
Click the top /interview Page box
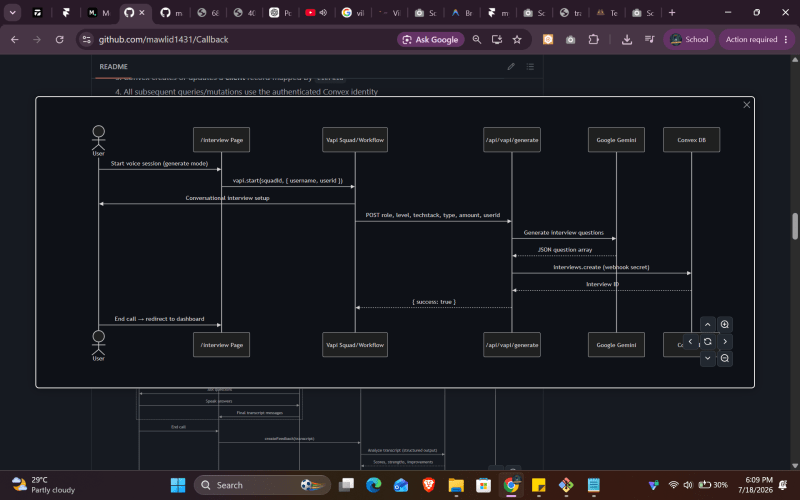click(x=221, y=140)
